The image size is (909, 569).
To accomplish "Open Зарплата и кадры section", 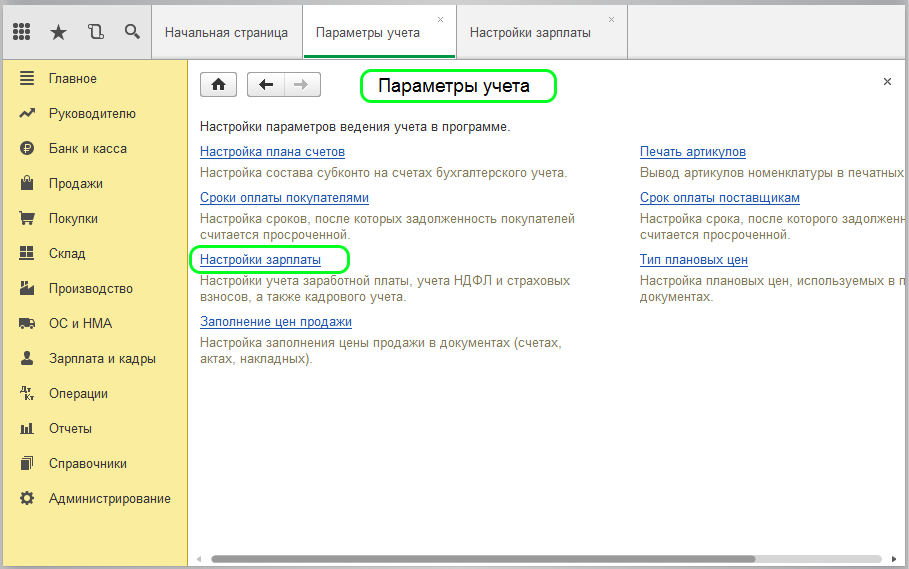I will [101, 358].
